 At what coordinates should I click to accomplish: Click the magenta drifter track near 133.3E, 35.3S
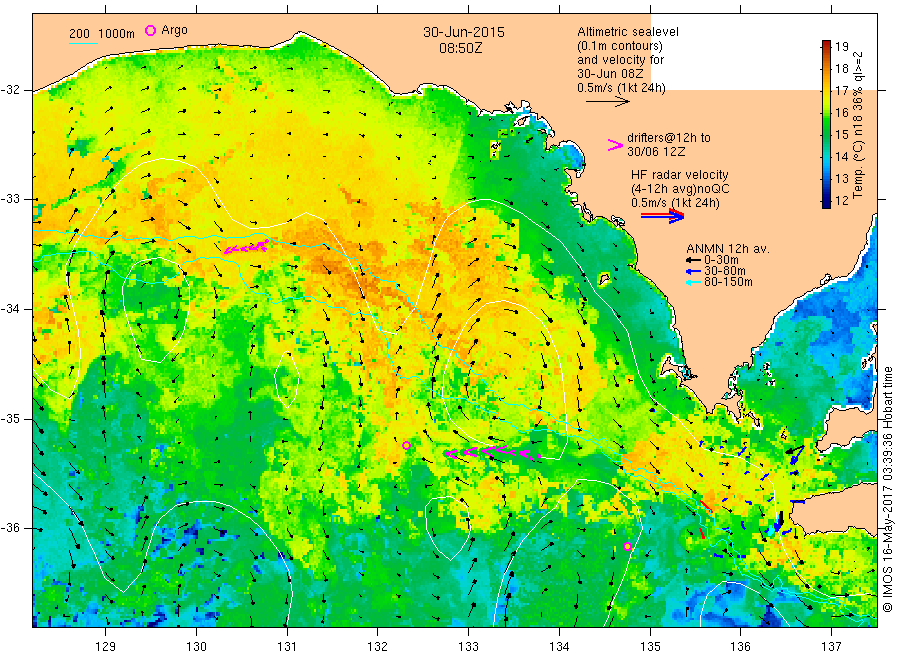(493, 452)
